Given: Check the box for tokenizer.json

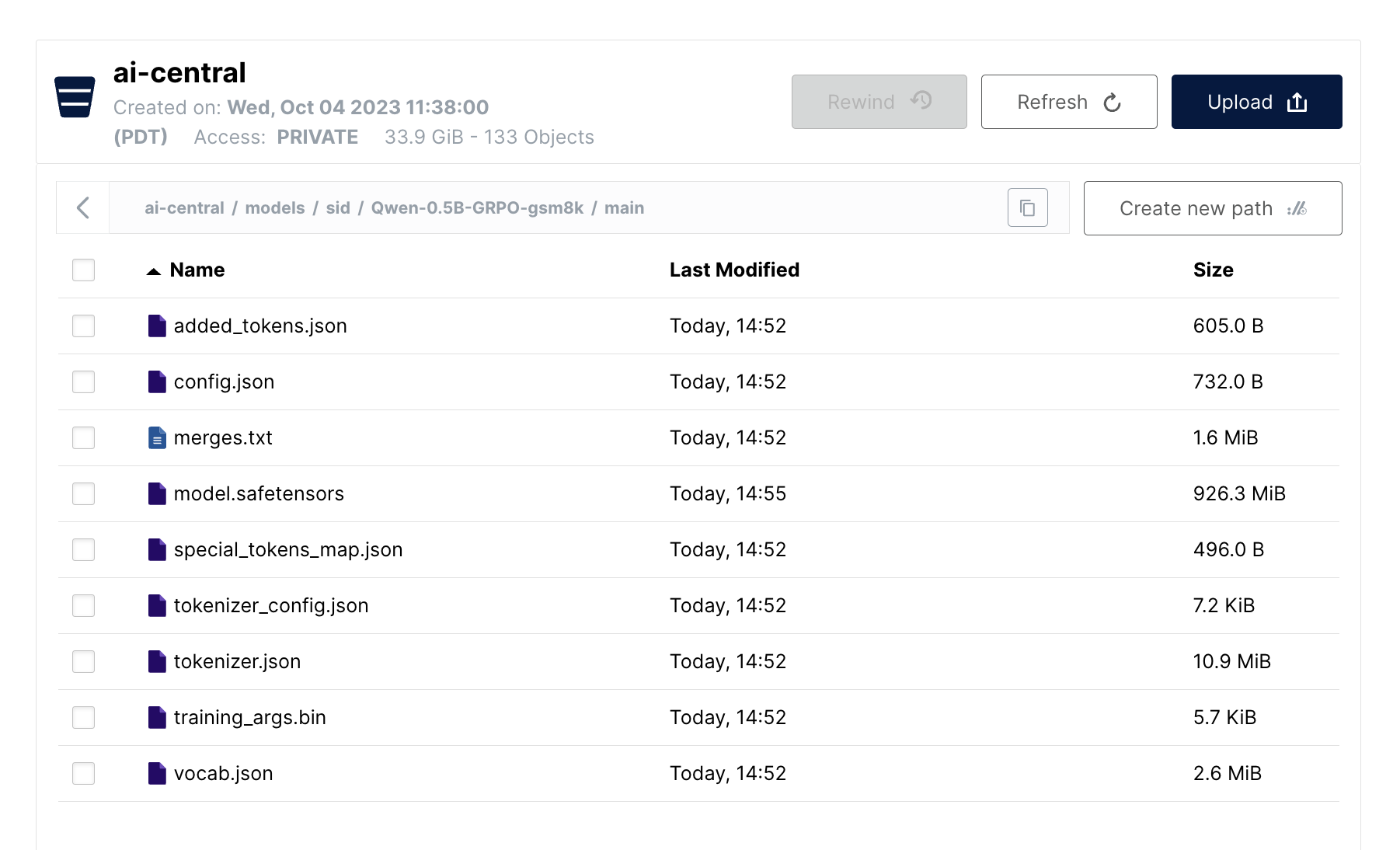Looking at the screenshot, I should [83, 662].
